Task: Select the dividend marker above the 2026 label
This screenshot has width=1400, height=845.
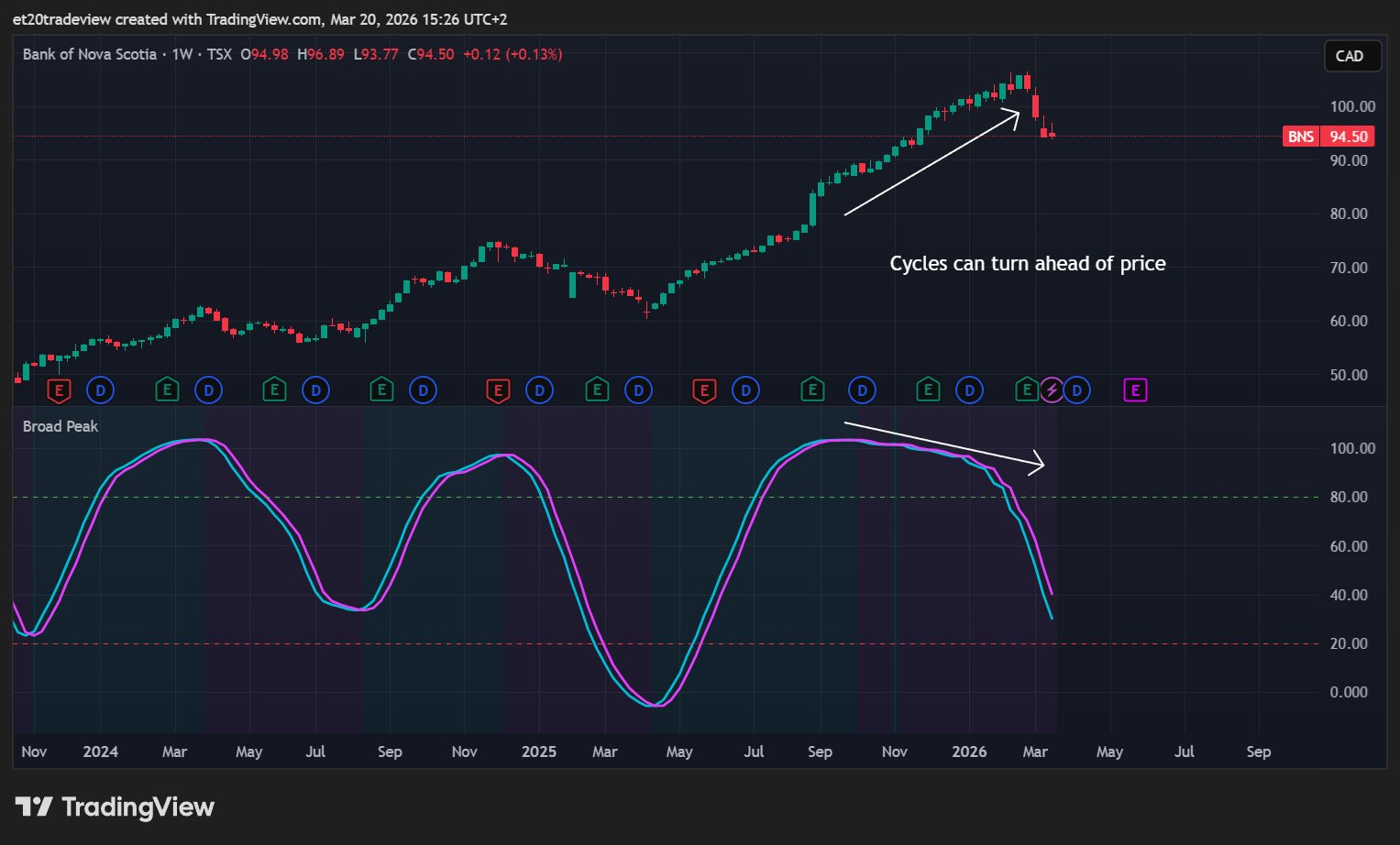Action: pyautogui.click(x=970, y=390)
